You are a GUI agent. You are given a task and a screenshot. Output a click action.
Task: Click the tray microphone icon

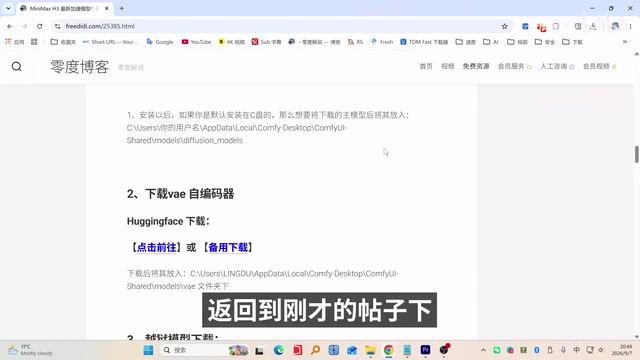pos(563,350)
